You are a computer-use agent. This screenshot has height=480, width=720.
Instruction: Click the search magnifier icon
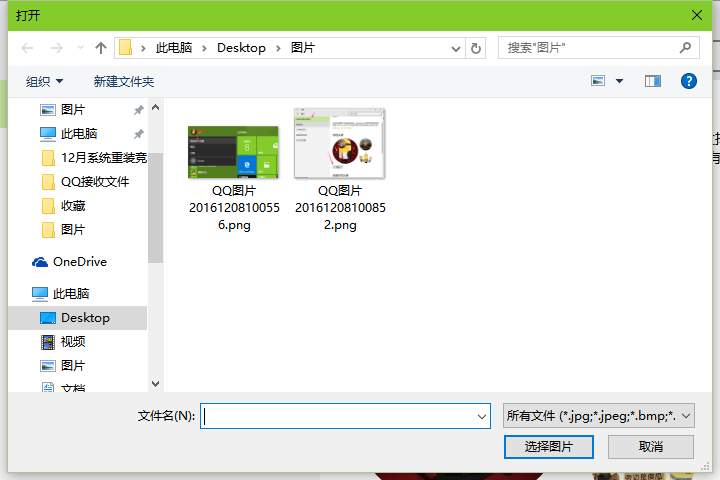(686, 47)
